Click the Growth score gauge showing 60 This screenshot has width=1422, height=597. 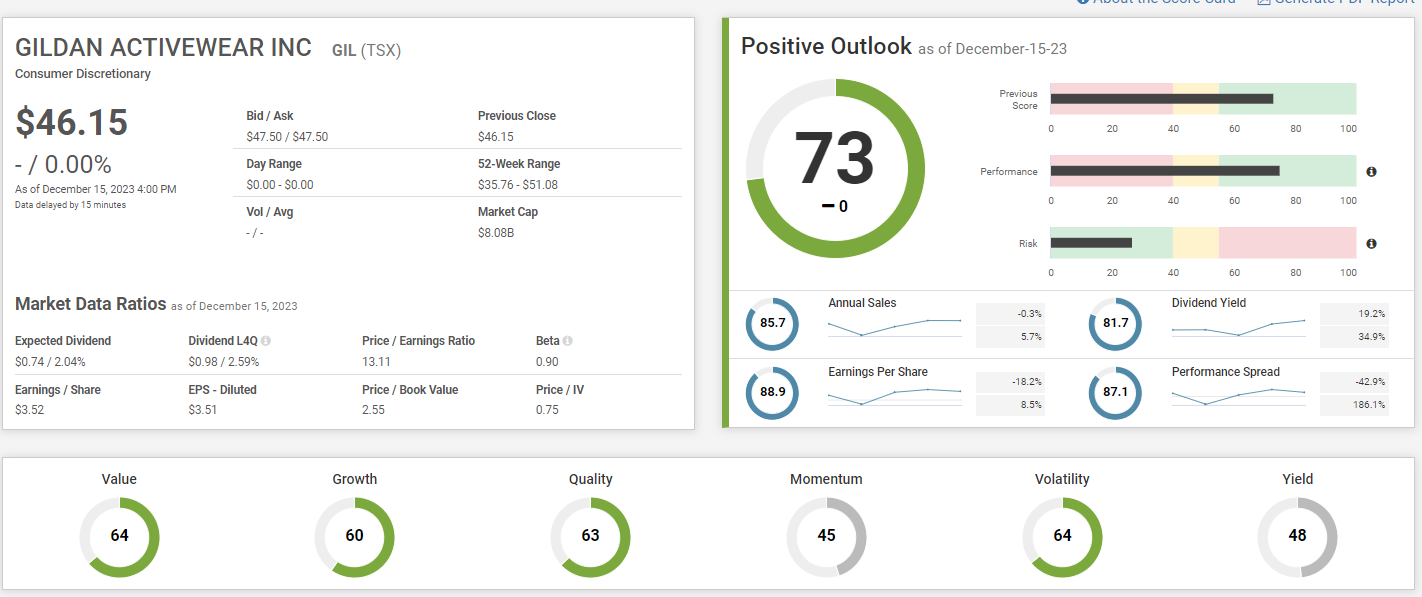coord(355,536)
